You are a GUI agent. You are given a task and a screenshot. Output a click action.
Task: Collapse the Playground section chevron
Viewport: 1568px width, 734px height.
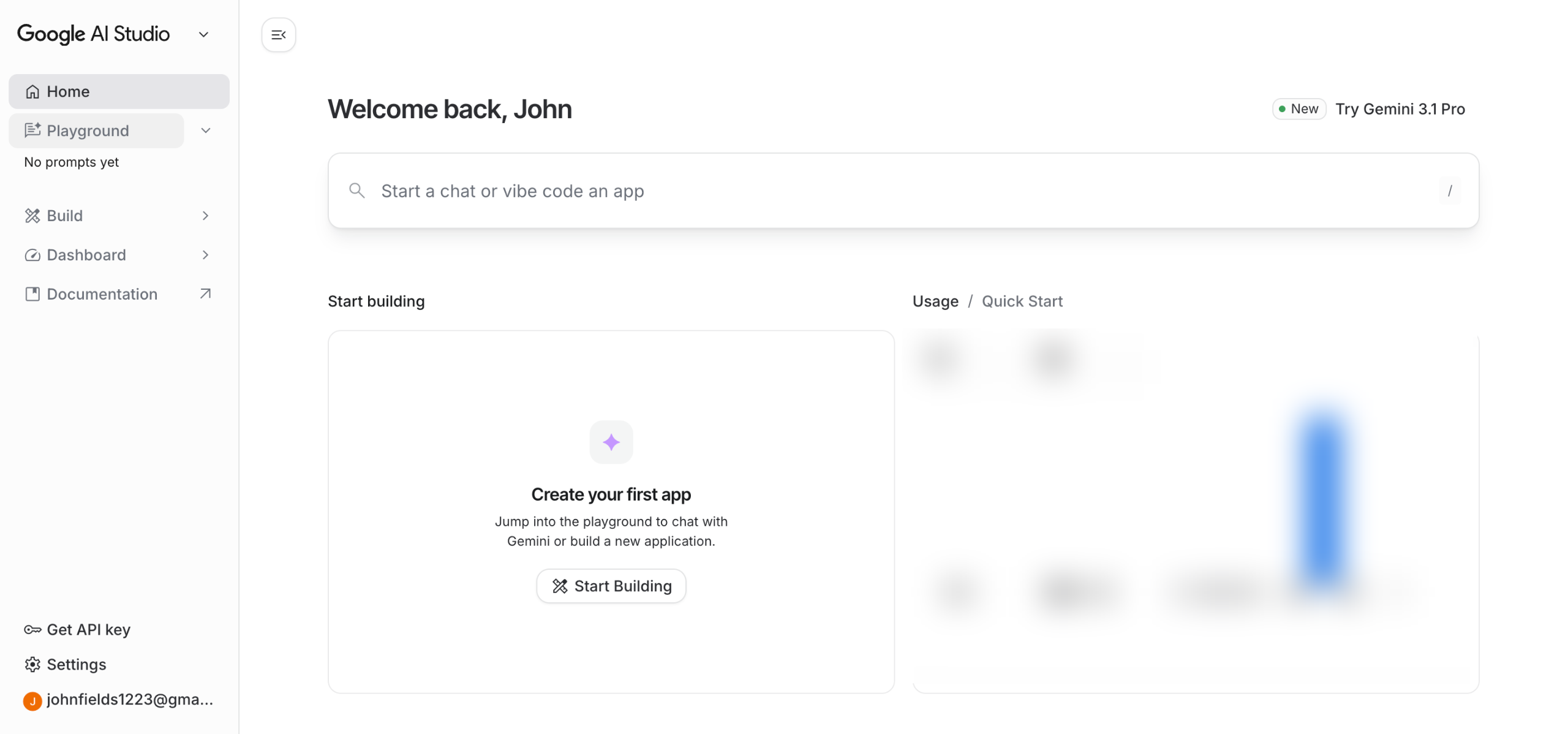(206, 131)
